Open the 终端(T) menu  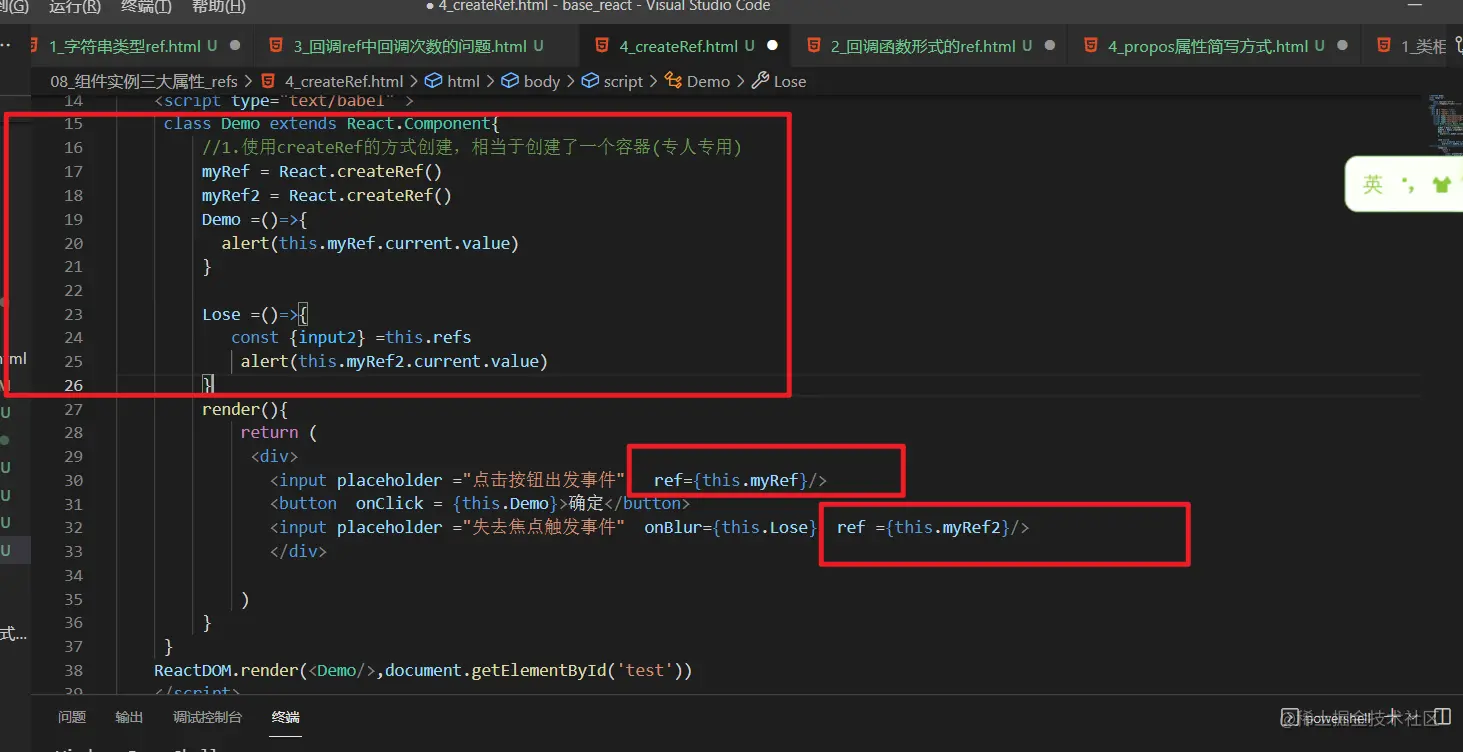pos(146,6)
